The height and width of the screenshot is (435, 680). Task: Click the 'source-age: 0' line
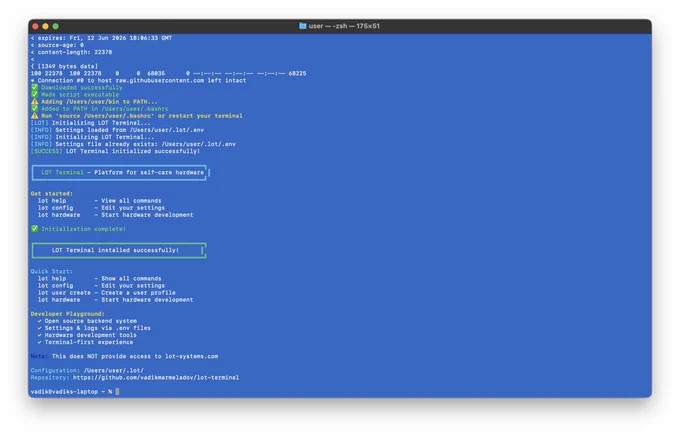pos(57,45)
